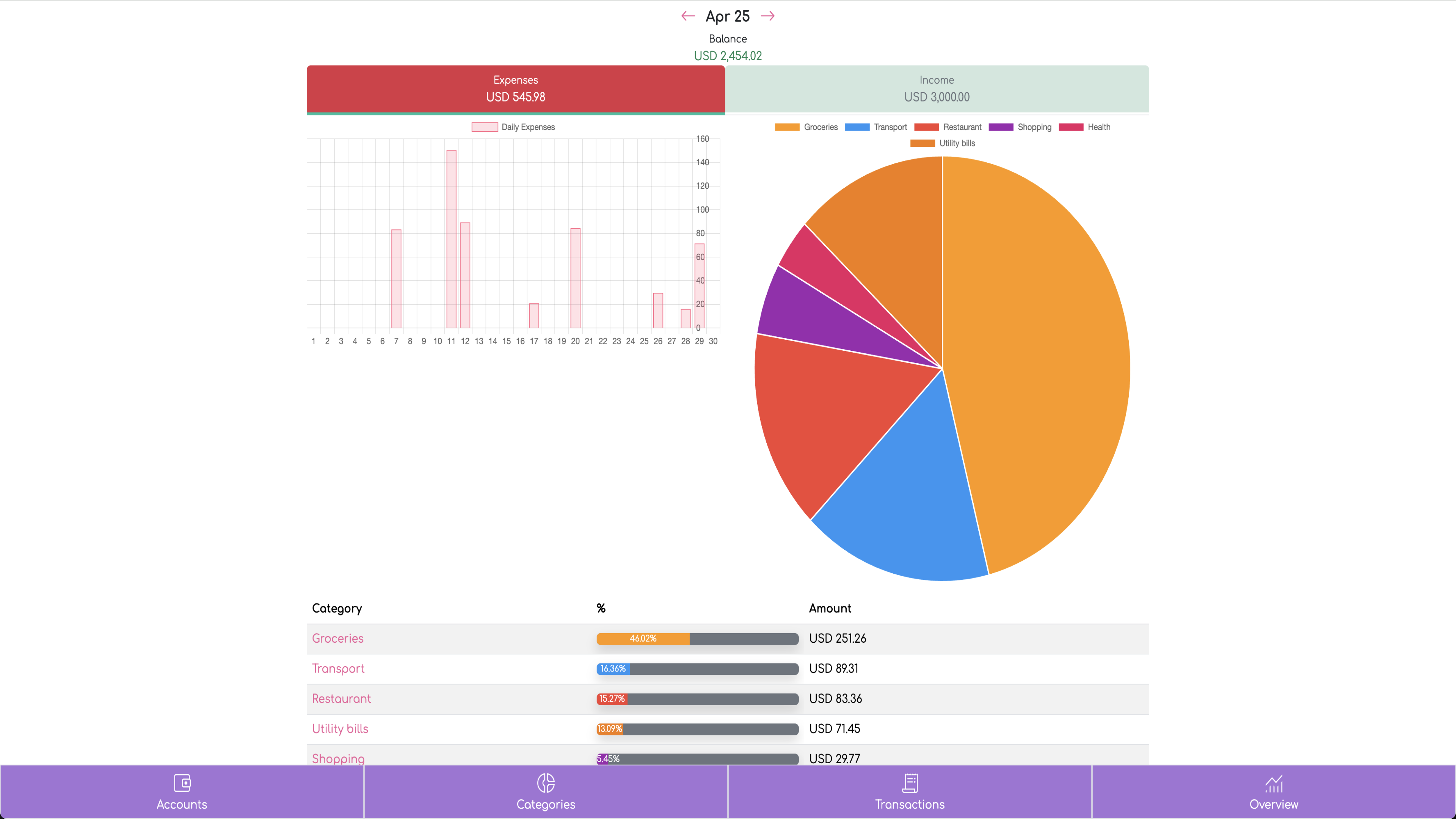Click the day 12 expense bar
The height and width of the screenshot is (819, 1456).
[465, 275]
